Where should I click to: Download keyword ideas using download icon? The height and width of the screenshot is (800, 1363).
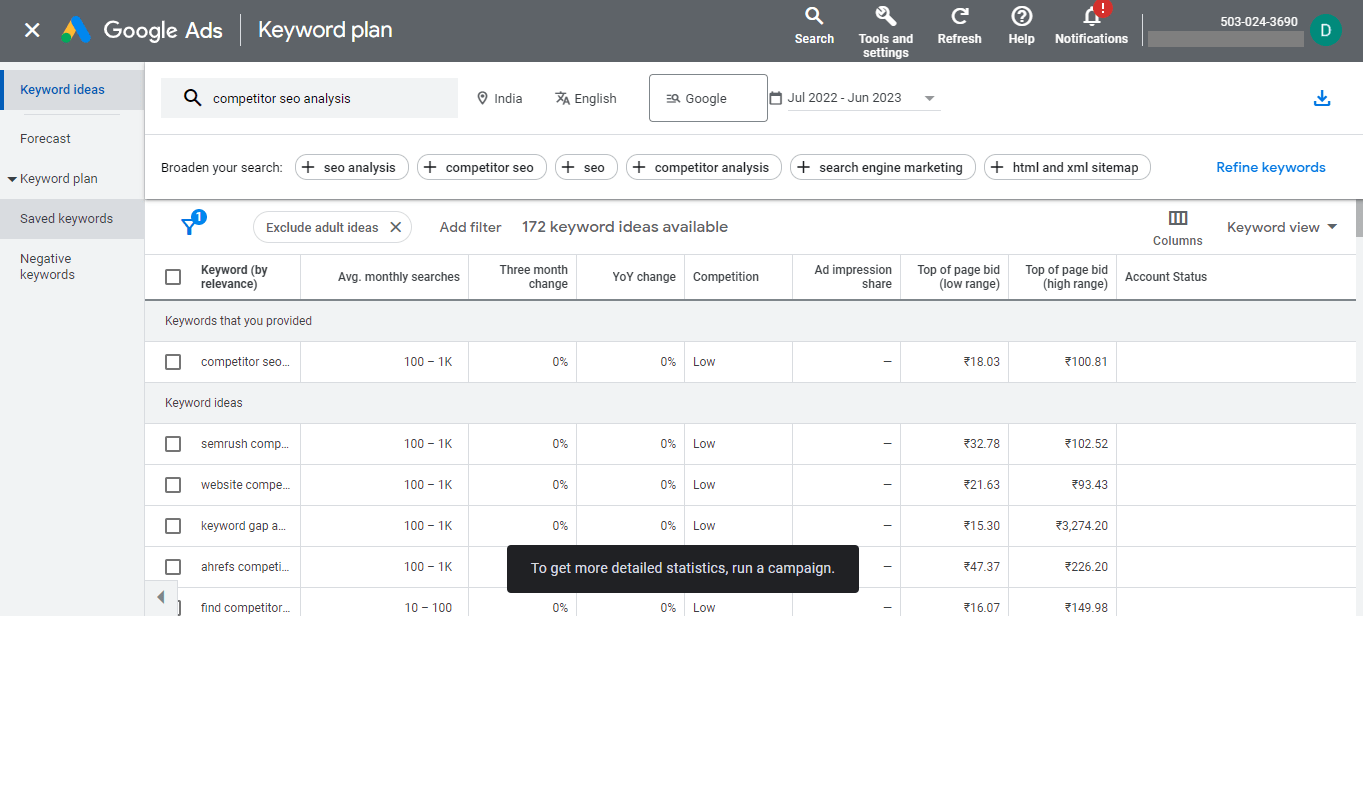(1322, 98)
